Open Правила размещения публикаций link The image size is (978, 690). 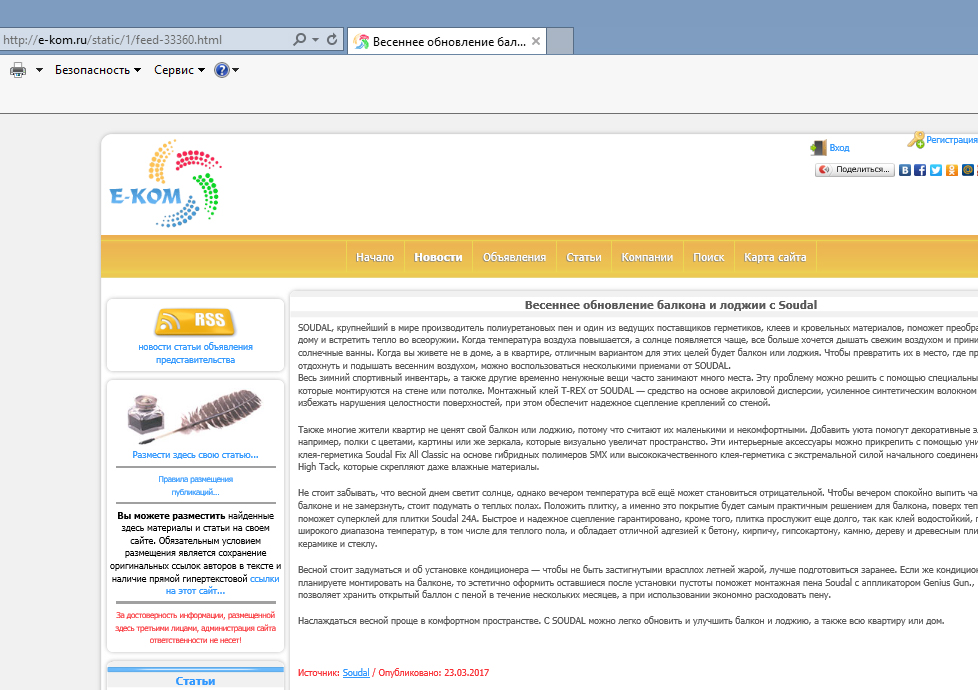(195, 485)
